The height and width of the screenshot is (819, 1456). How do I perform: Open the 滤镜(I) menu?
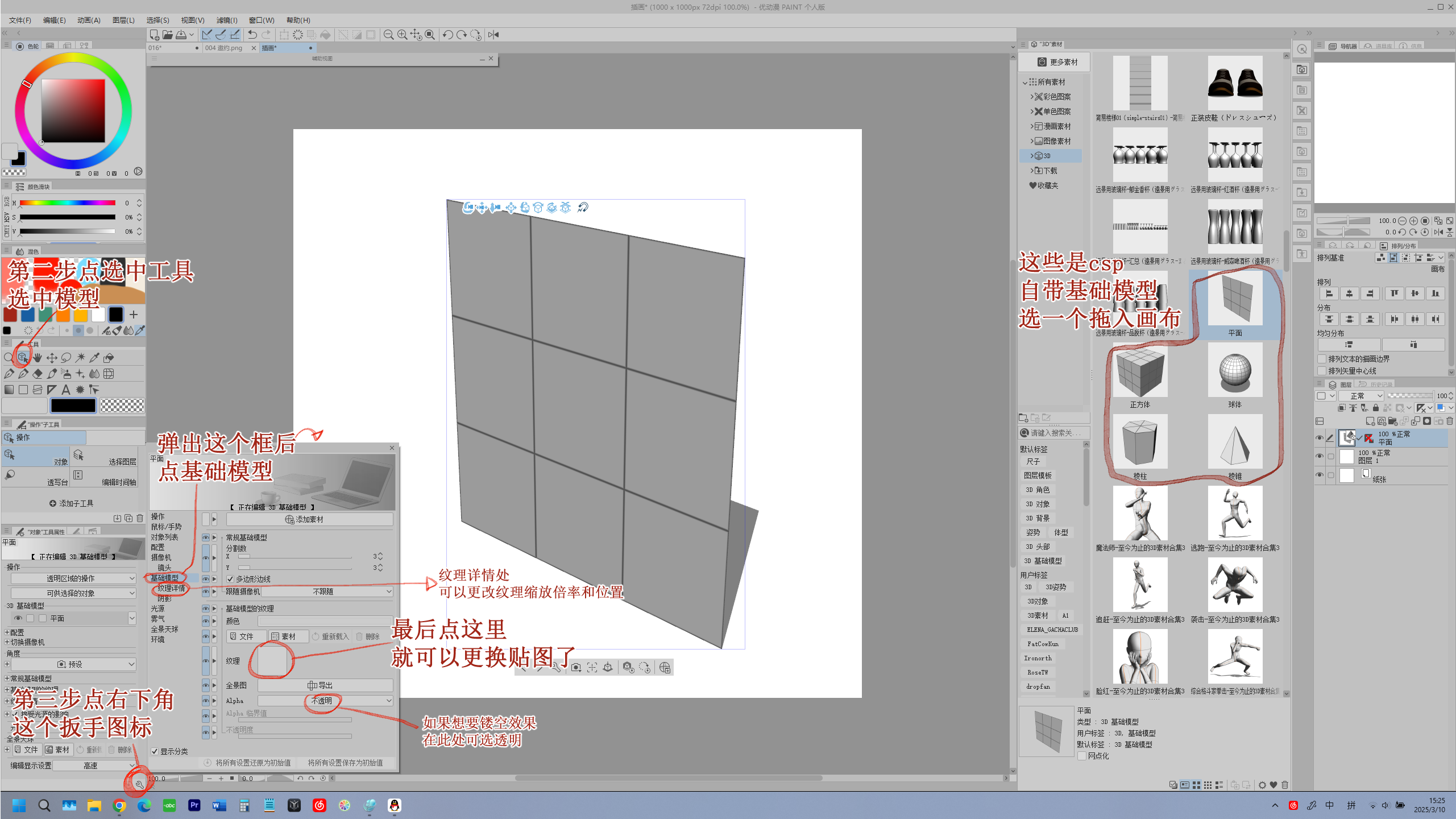226,20
